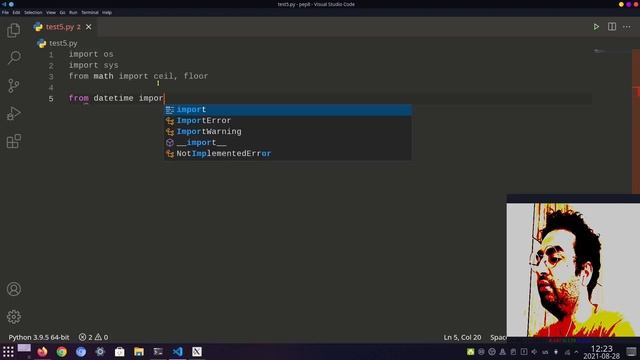Open the terminal from the taskbar
640x360 pixels.
pyautogui.click(x=158, y=351)
